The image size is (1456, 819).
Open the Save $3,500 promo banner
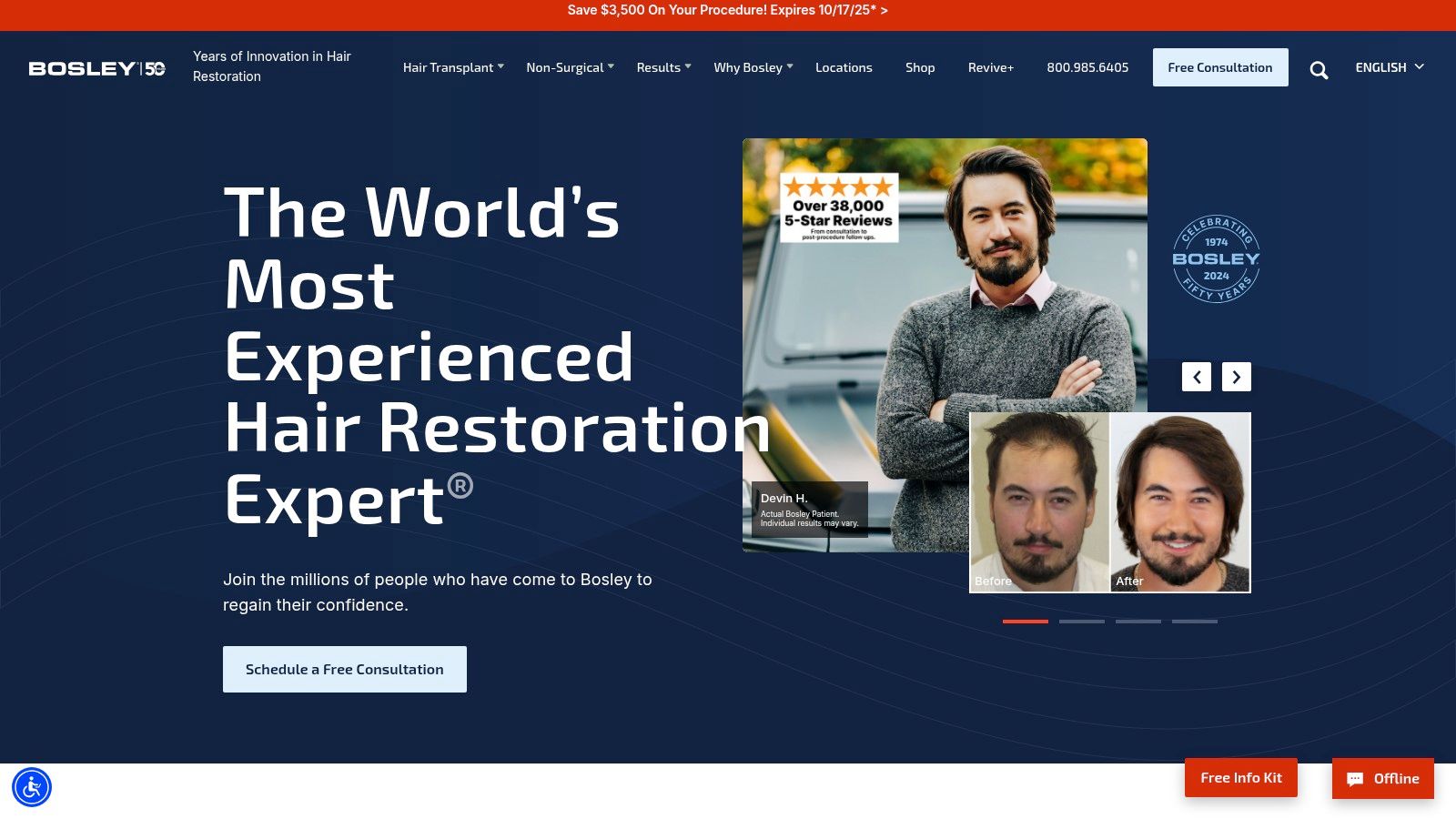click(728, 10)
